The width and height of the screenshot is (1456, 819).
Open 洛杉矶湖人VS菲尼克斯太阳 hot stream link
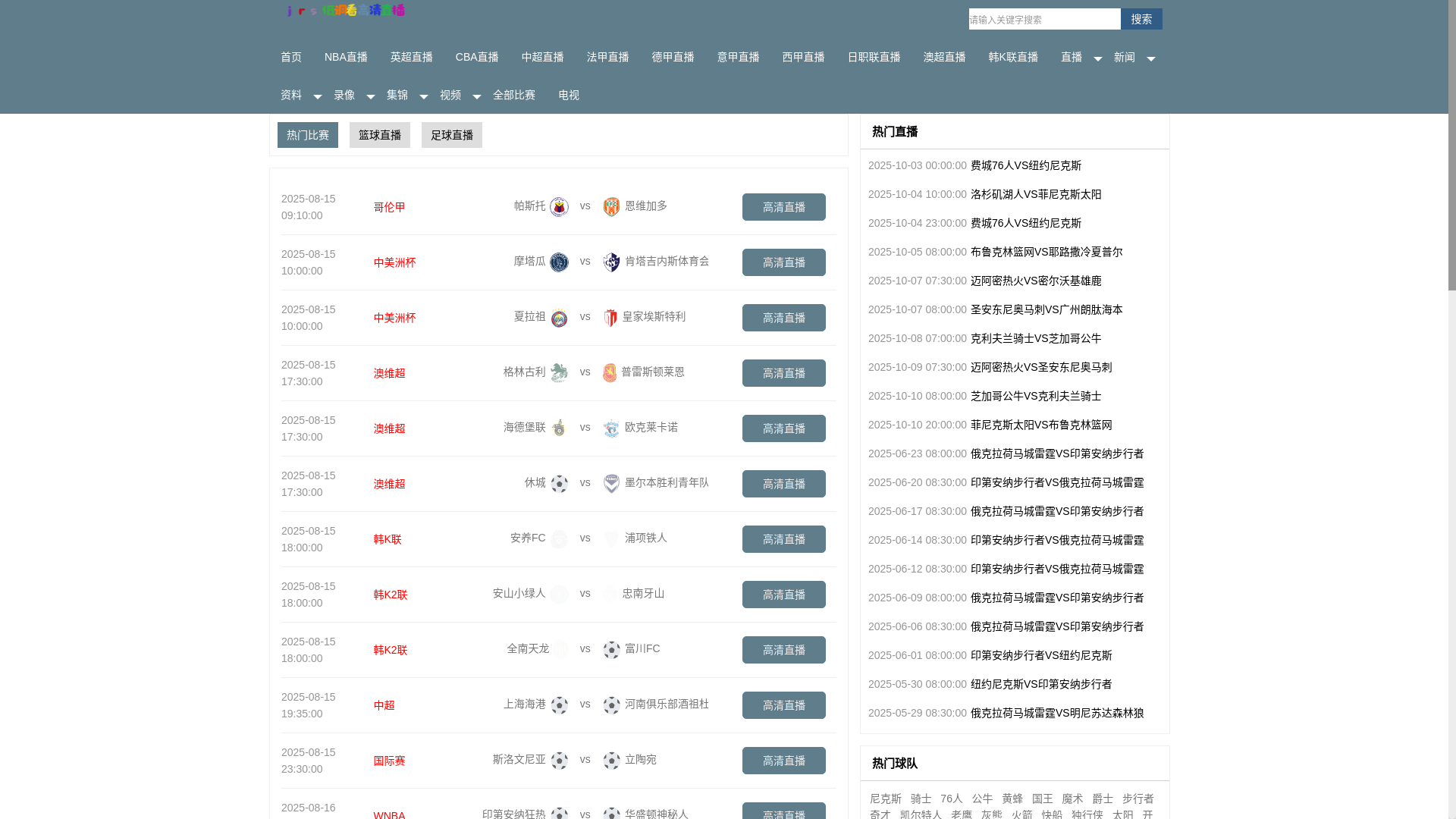[x=1036, y=194]
